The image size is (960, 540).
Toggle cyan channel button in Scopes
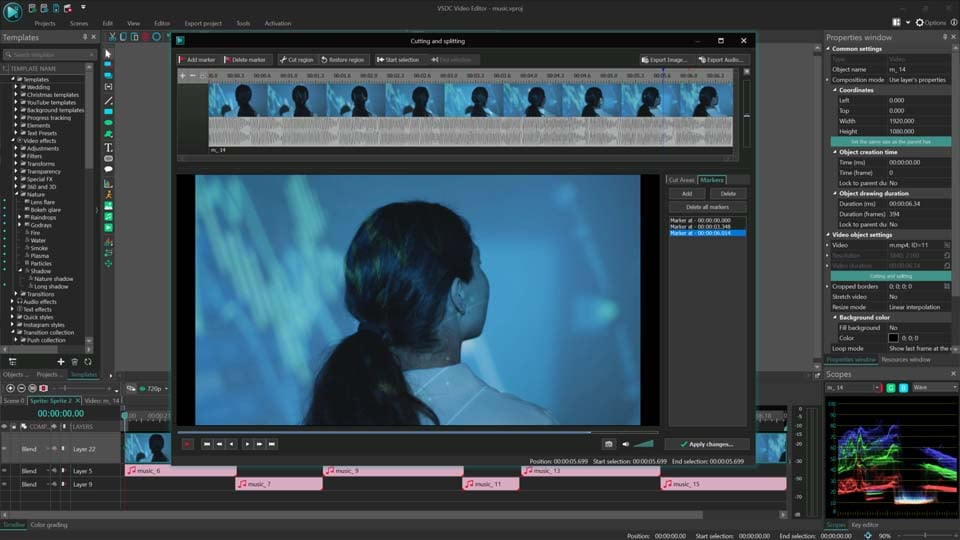pyautogui.click(x=903, y=388)
